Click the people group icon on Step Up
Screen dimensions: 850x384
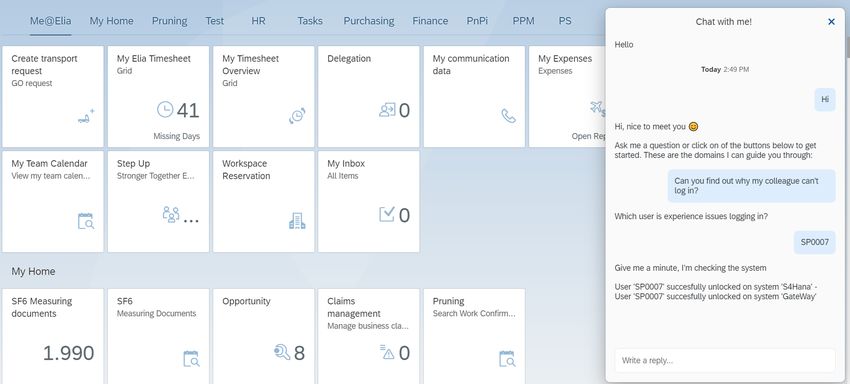[171, 214]
